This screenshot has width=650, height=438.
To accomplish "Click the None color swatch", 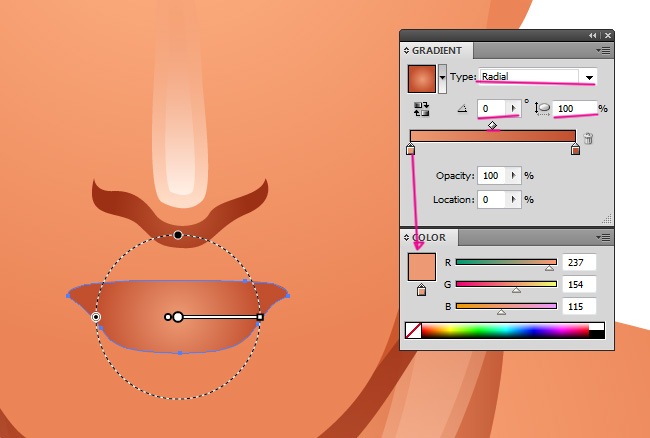I will click(x=413, y=331).
